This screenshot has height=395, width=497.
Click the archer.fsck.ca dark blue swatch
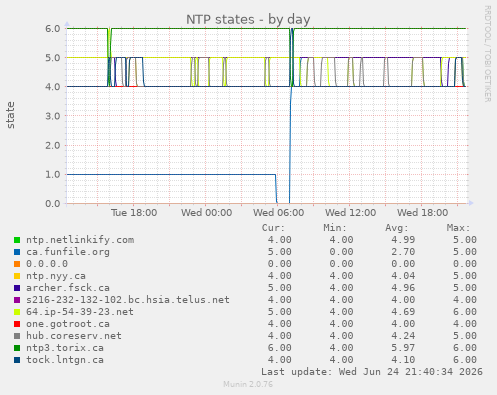coord(17,288)
